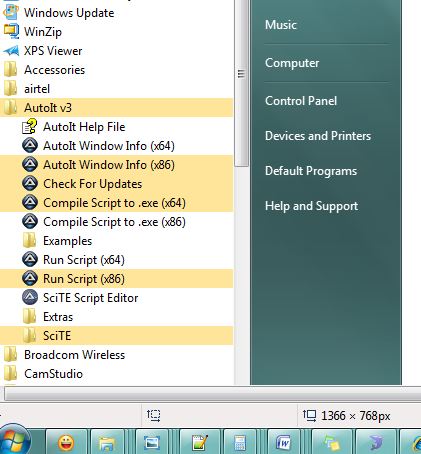
Task: Click the airtel folder icon
Action: tap(11, 89)
